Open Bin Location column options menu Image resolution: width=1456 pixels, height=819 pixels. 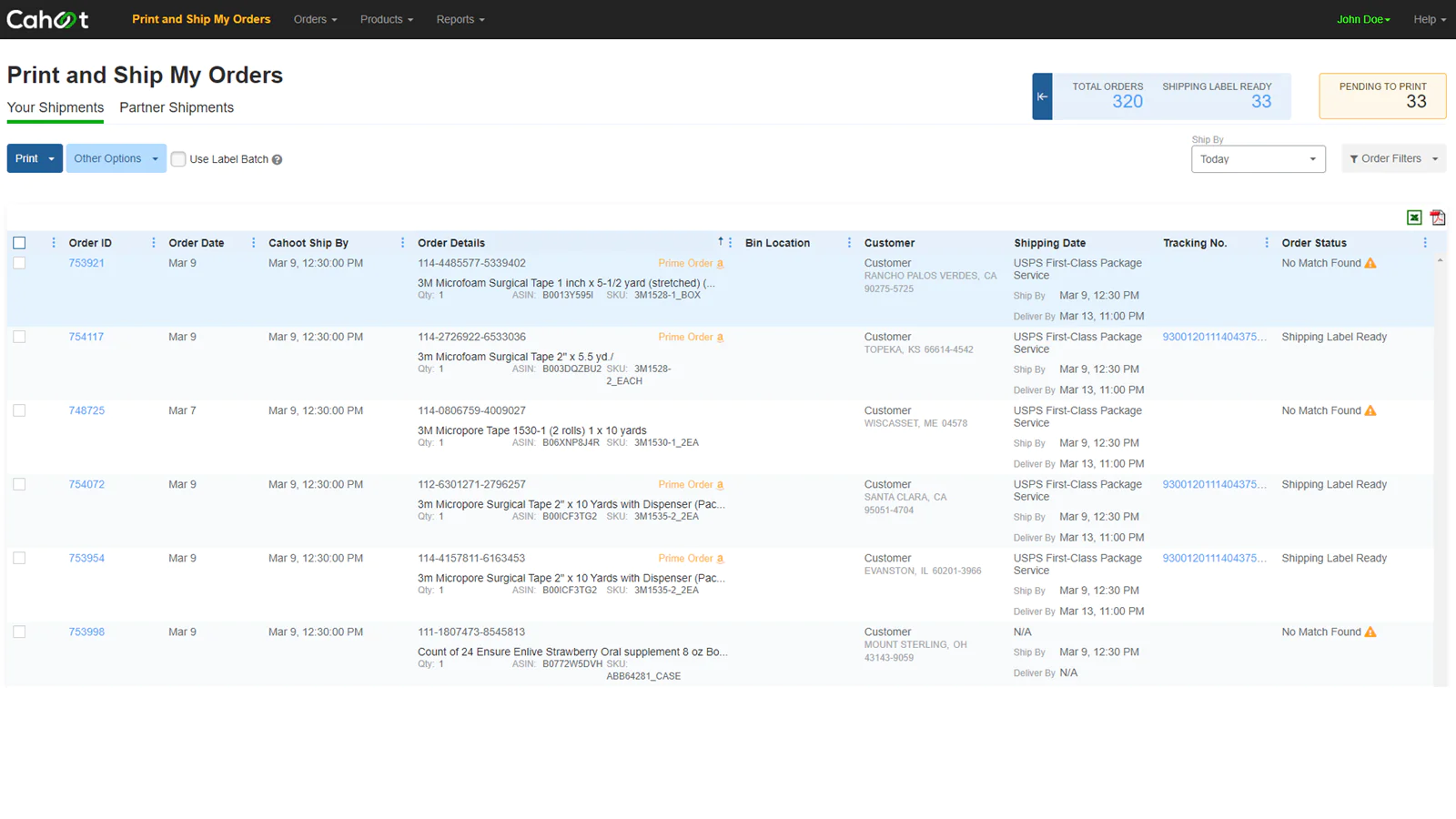pos(849,243)
